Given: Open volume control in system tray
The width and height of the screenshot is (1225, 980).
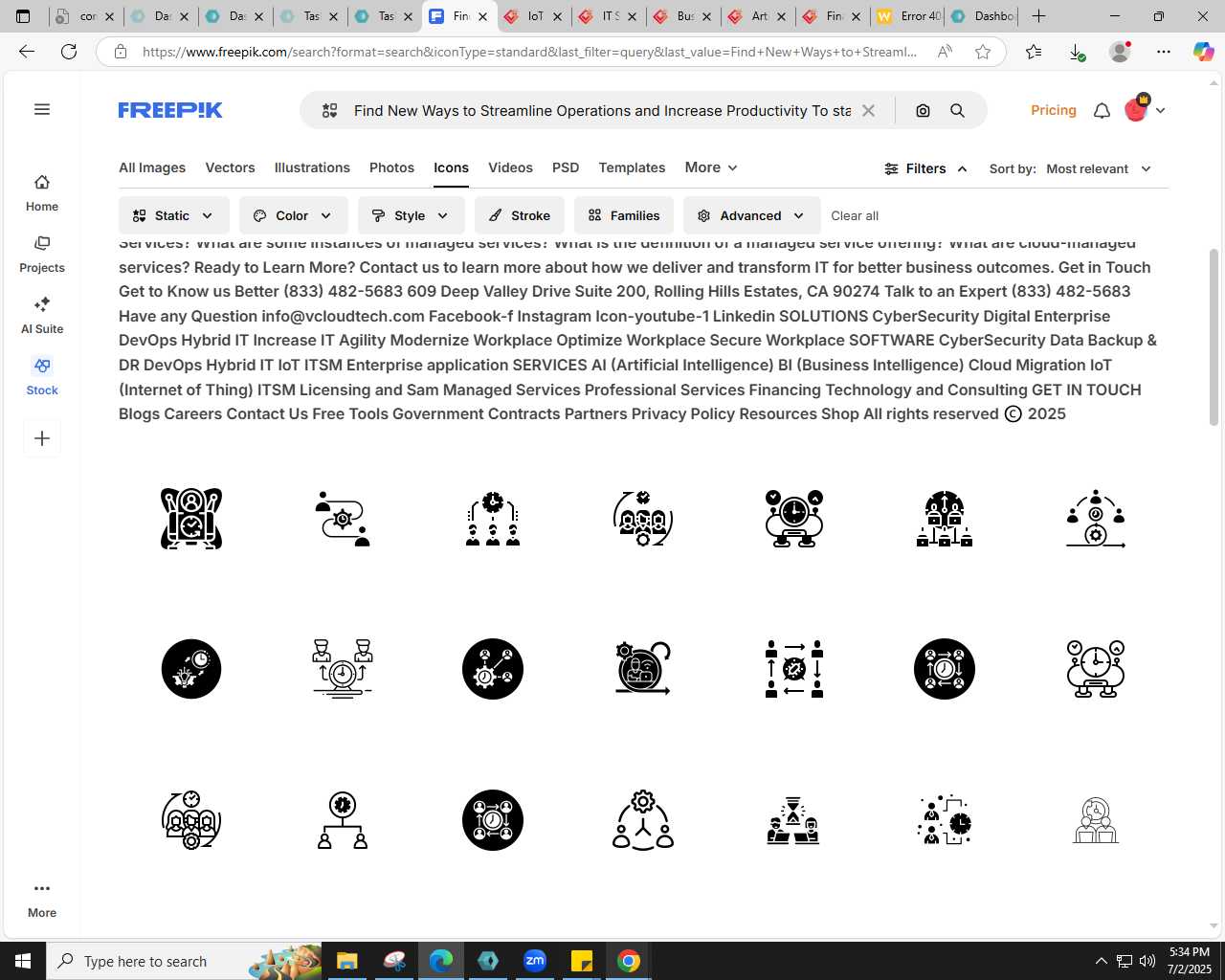Looking at the screenshot, I should (x=1147, y=961).
